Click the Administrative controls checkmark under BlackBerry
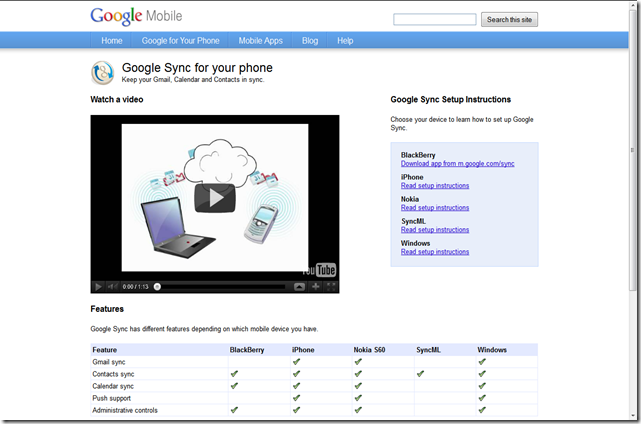Screen dimensions: 641x424 tap(234, 410)
